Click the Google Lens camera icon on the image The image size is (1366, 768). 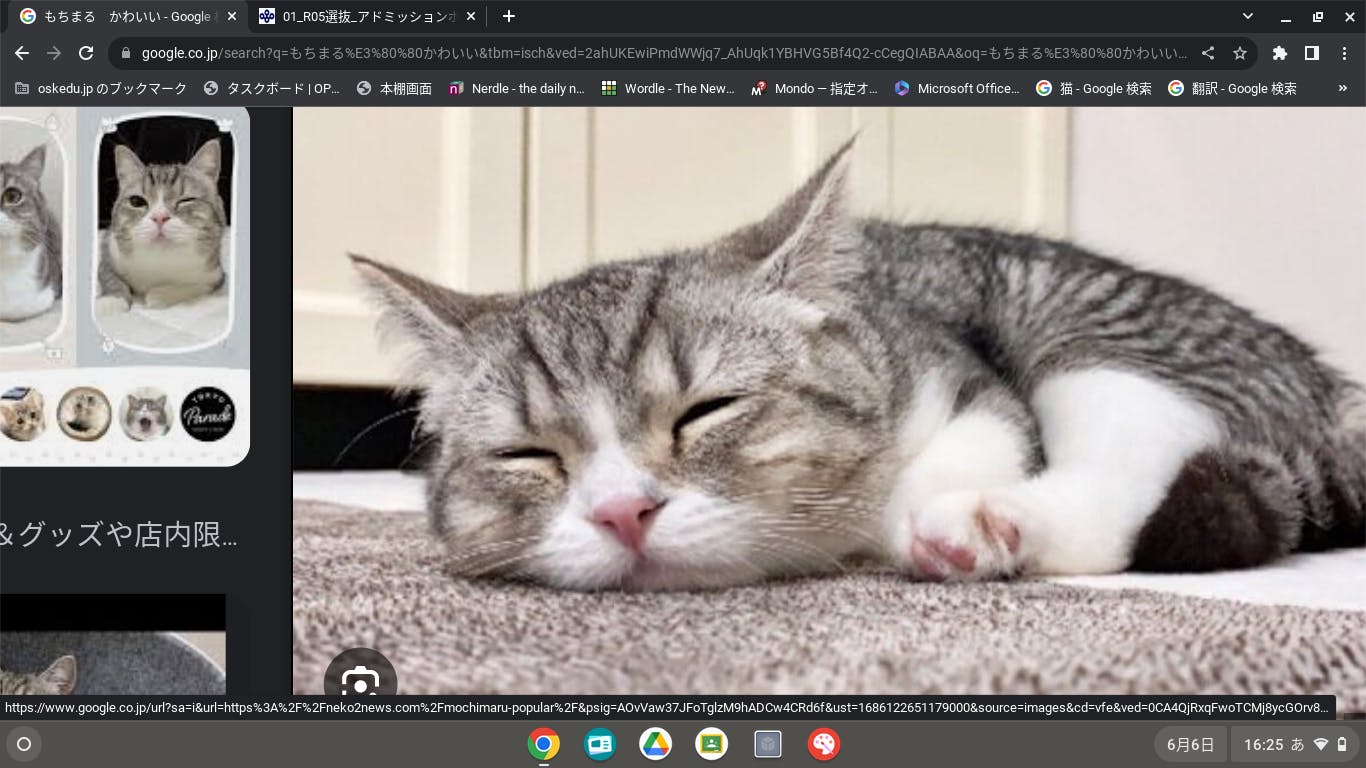[x=360, y=682]
